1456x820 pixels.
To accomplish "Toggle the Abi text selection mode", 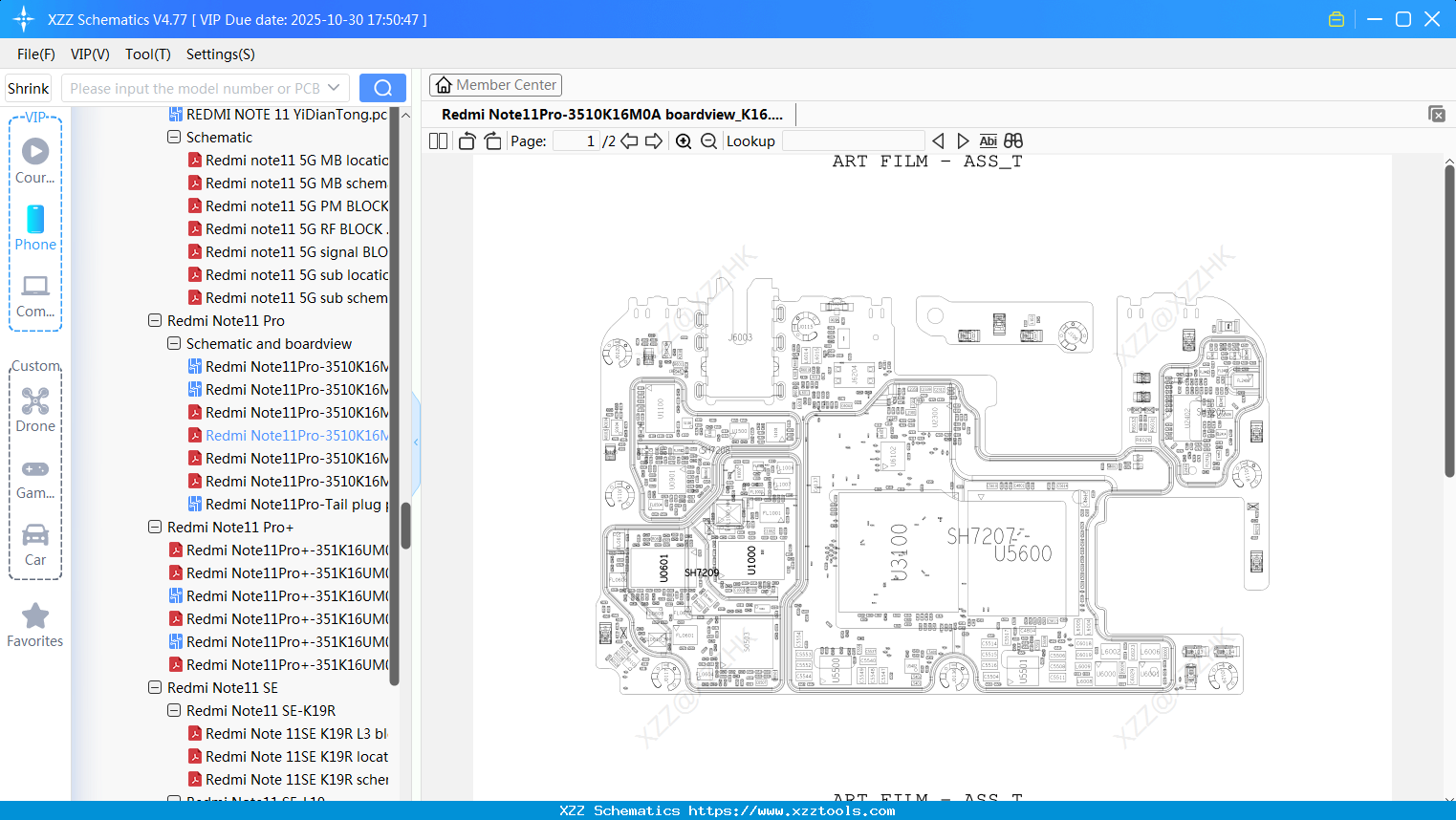I will pyautogui.click(x=988, y=140).
